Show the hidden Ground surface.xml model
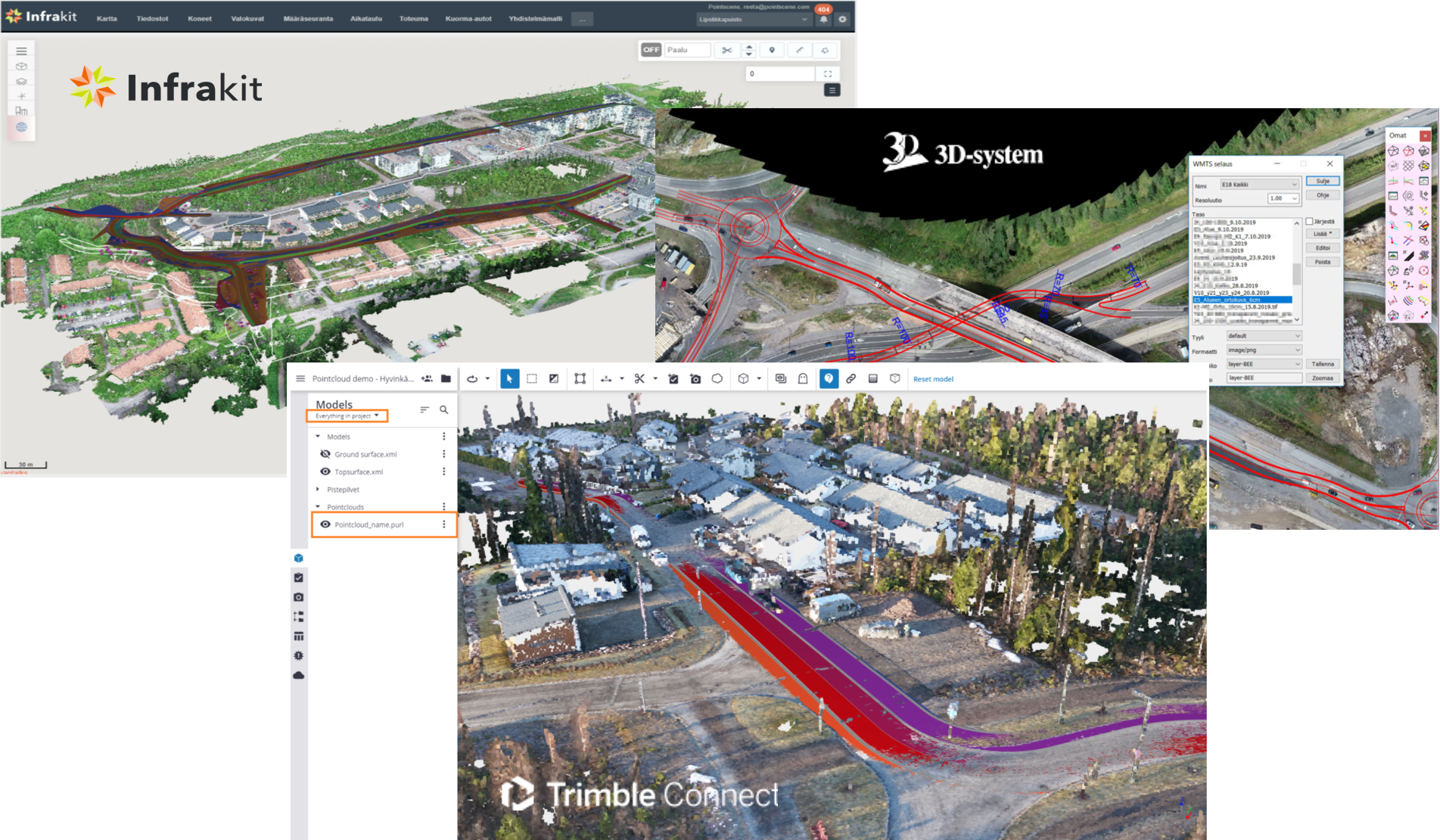1440x840 pixels. pyautogui.click(x=325, y=454)
